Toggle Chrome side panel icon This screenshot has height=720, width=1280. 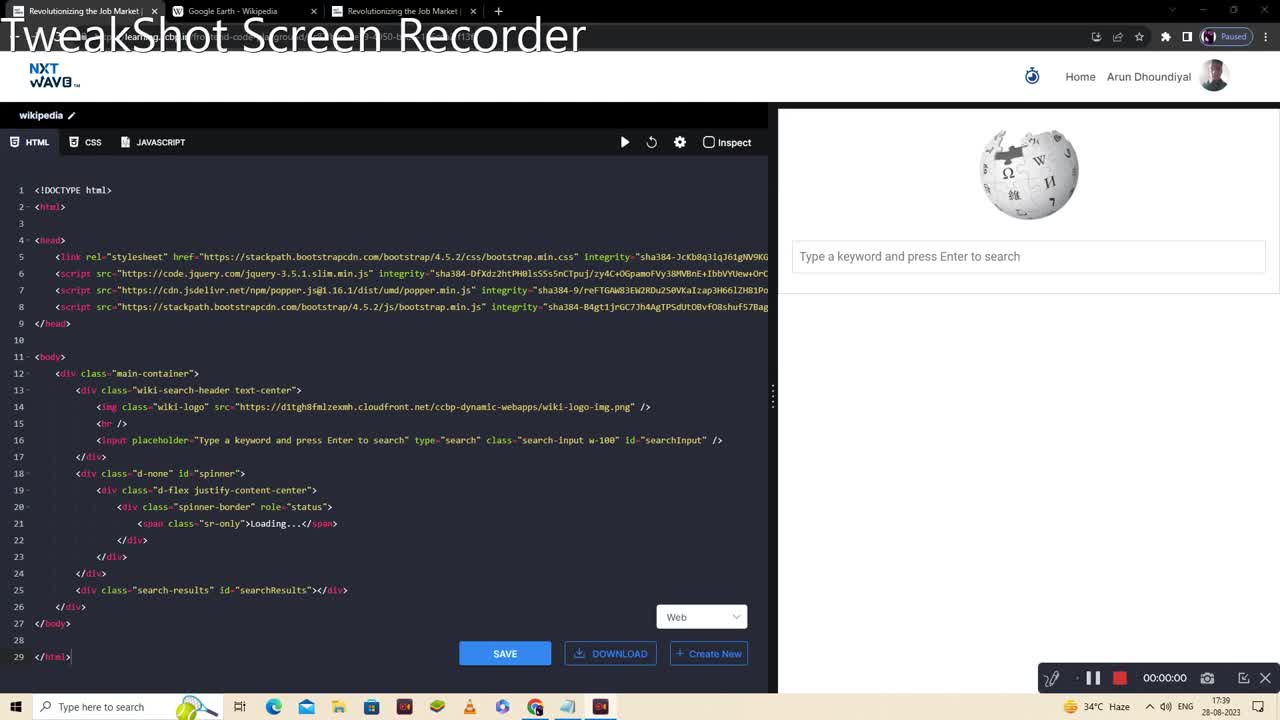point(1187,37)
